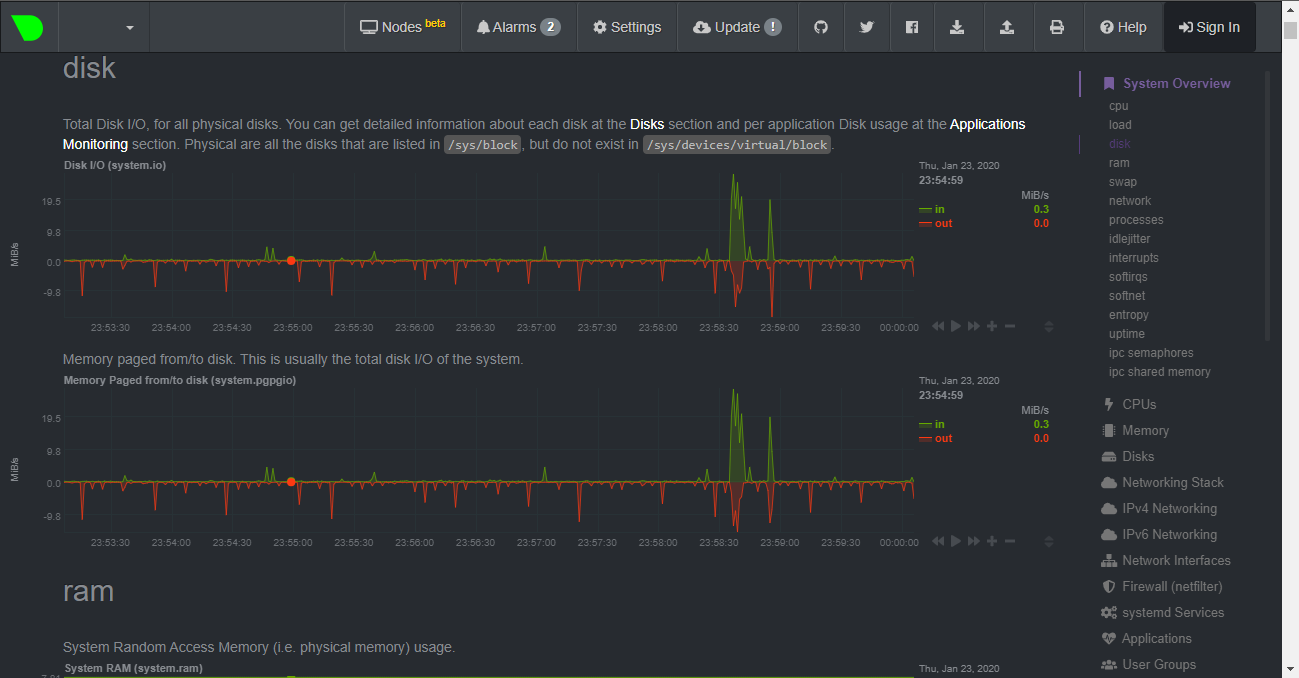Click the chart resize handle under Disk I/O

coord(1048,326)
